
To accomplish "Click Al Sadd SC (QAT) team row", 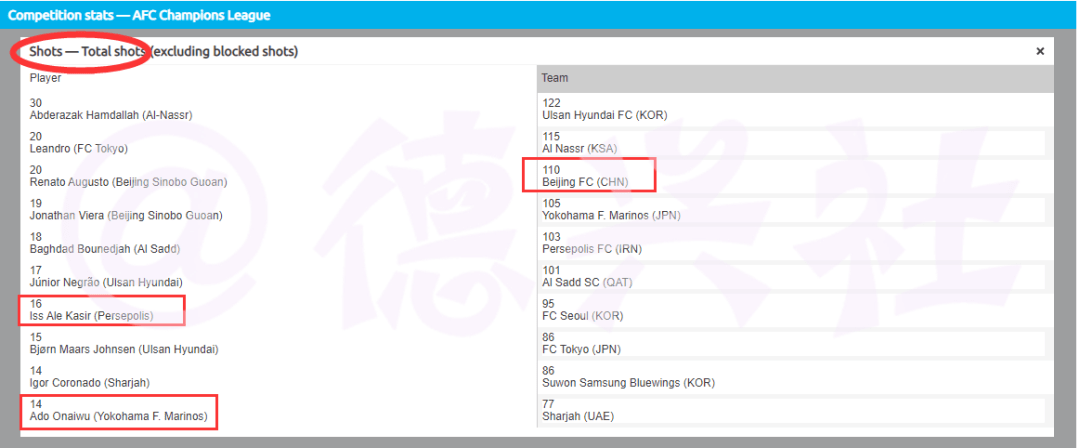I will [x=796, y=276].
